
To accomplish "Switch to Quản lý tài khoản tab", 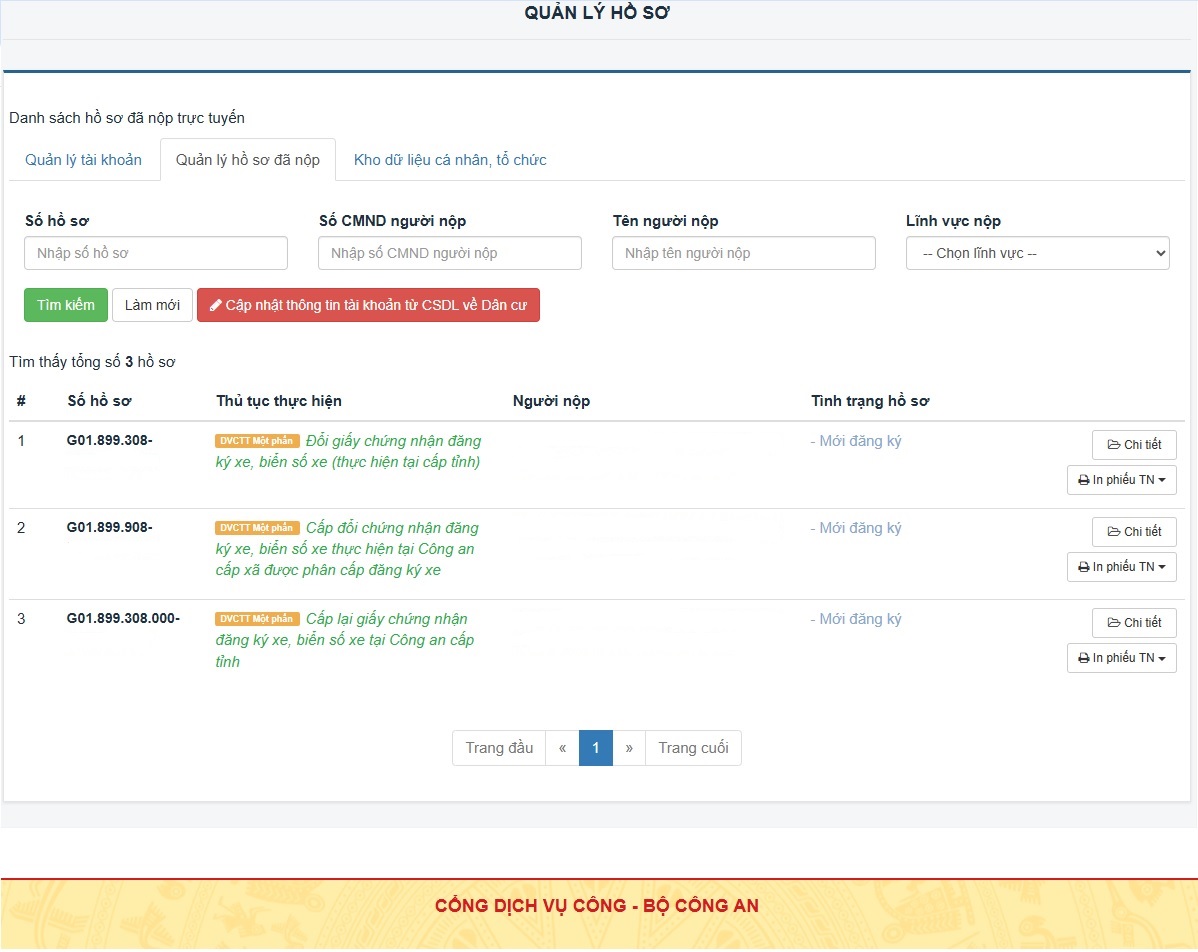I will tap(83, 160).
